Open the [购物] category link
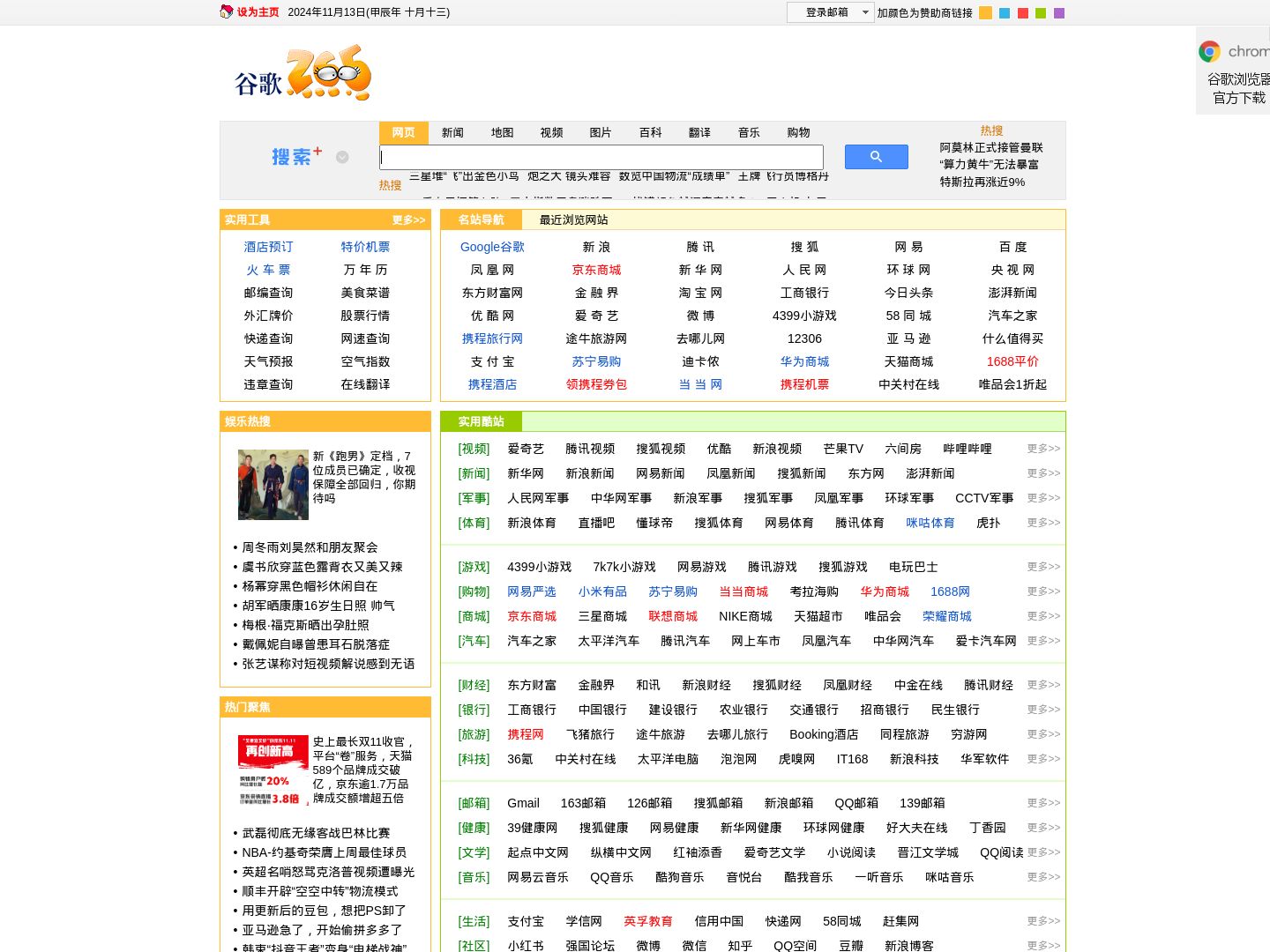 [x=474, y=591]
